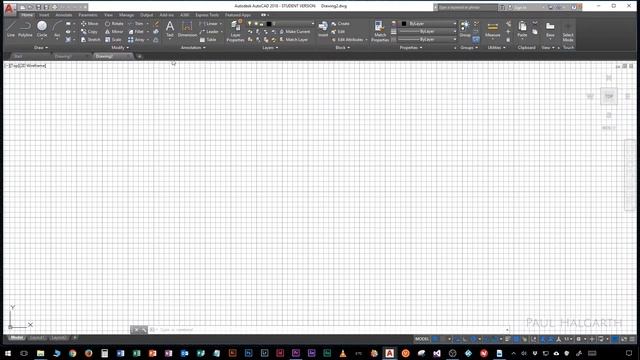Expand the Layers panel
Viewport: 640px width, 360px height.
click(270, 48)
